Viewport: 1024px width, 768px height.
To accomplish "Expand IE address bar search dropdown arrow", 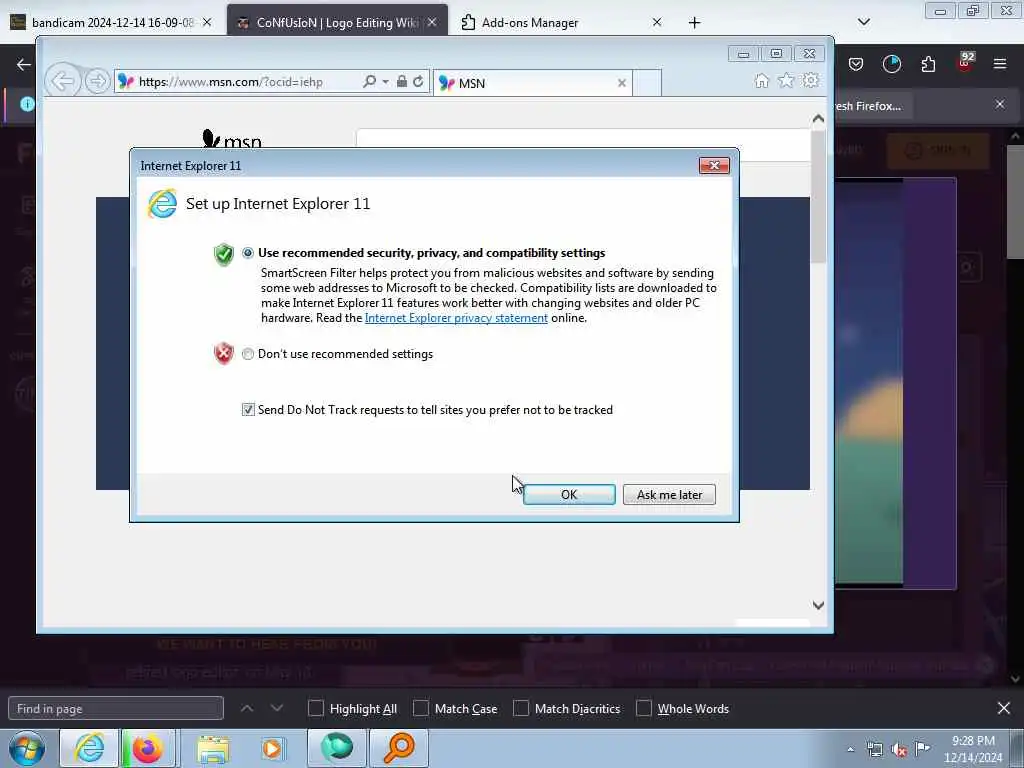I will click(385, 82).
